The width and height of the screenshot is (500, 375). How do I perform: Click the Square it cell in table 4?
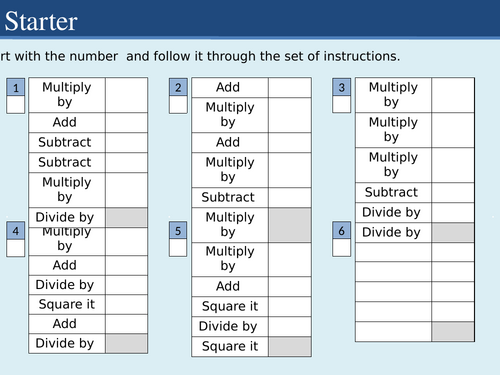point(67,304)
